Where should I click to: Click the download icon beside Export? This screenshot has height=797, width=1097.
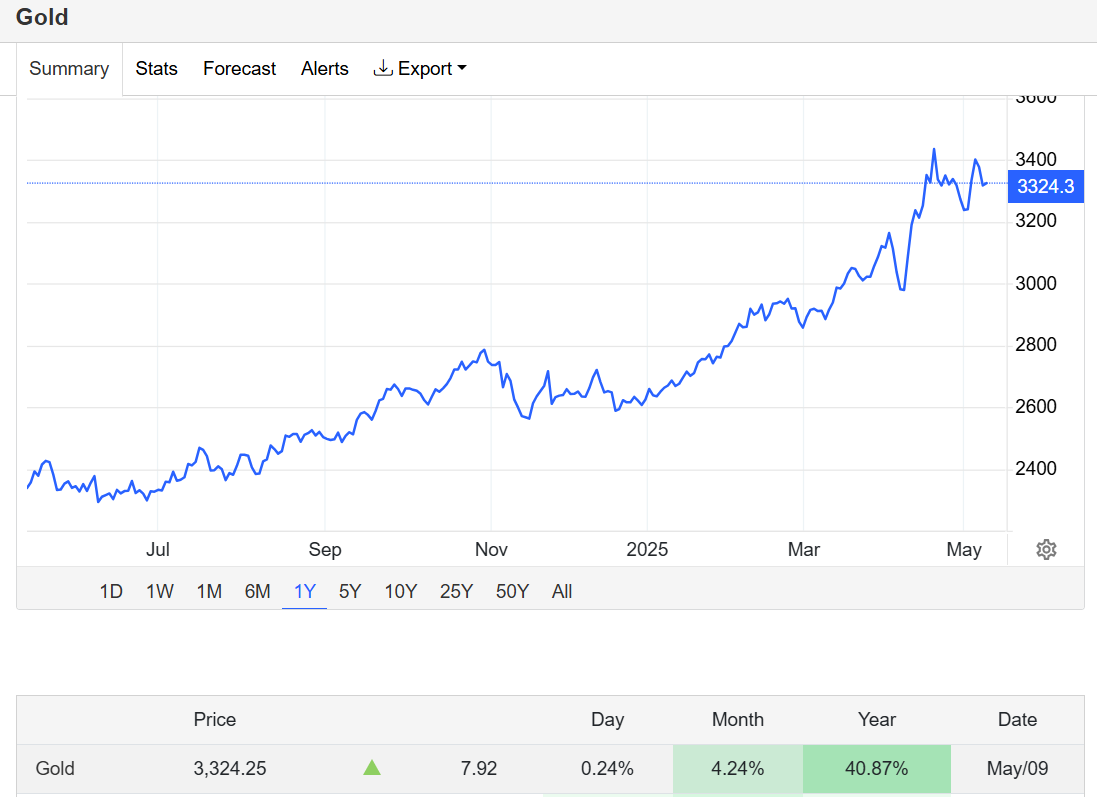click(x=382, y=68)
